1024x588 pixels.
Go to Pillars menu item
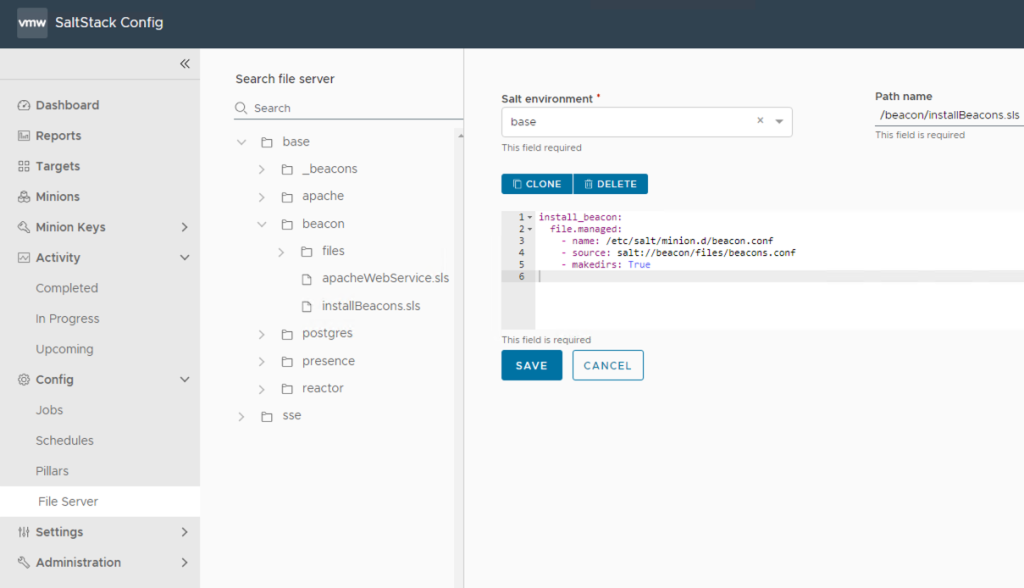[x=52, y=471]
